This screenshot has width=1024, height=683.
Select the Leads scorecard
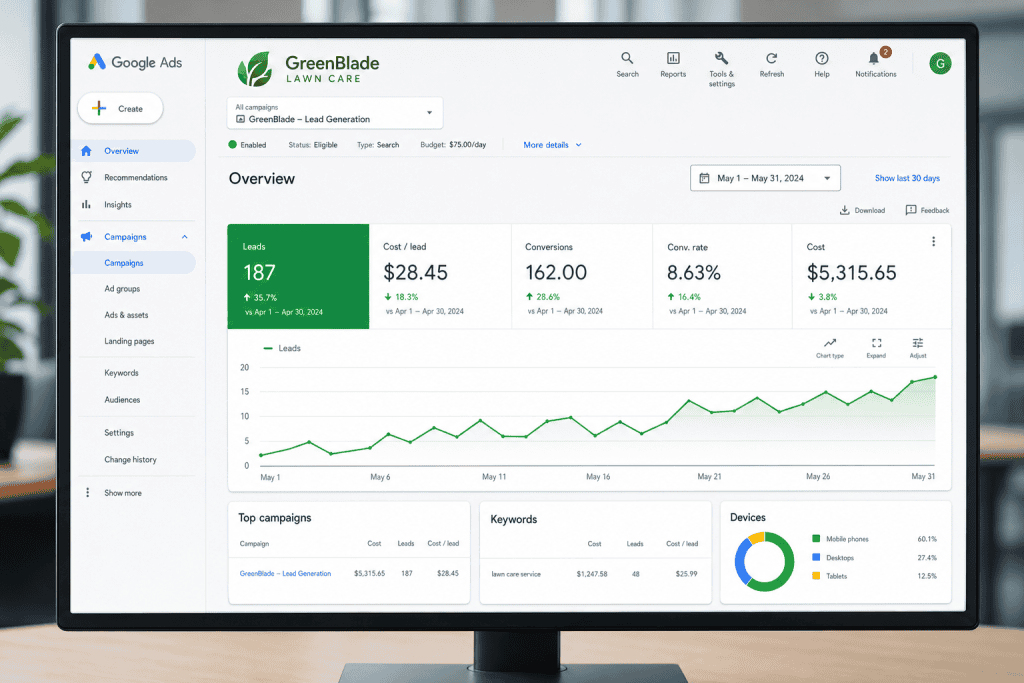coord(298,276)
